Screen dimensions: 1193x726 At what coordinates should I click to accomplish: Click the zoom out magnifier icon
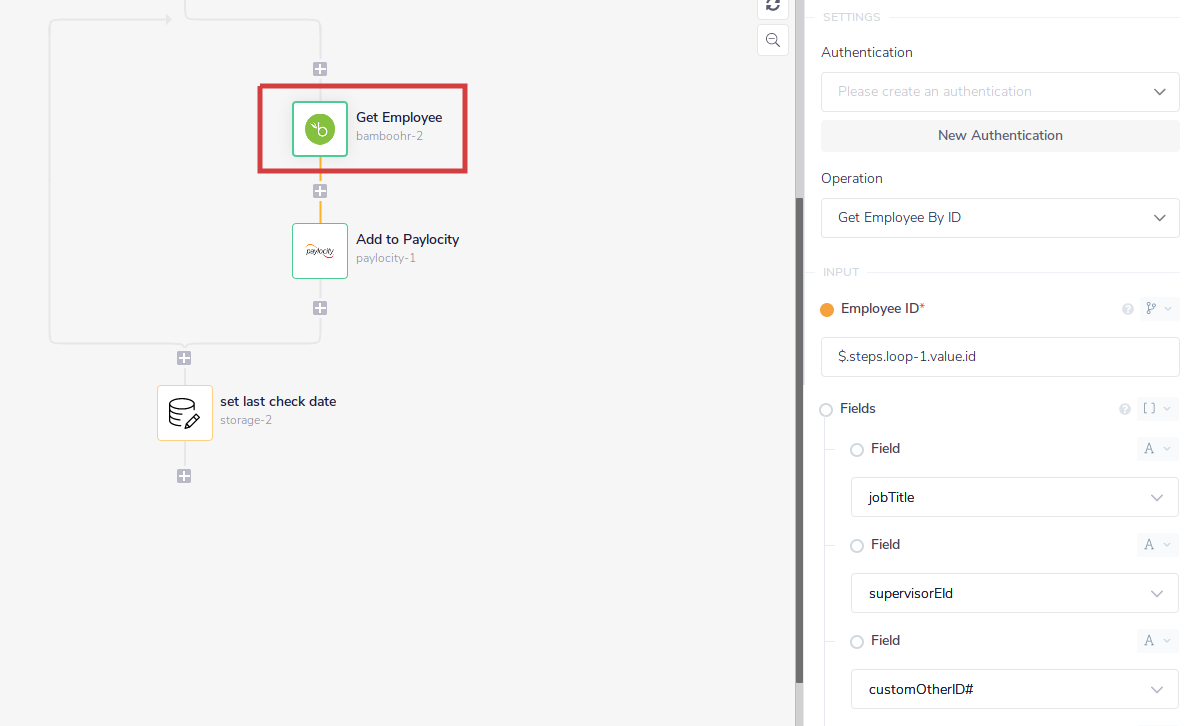click(772, 40)
